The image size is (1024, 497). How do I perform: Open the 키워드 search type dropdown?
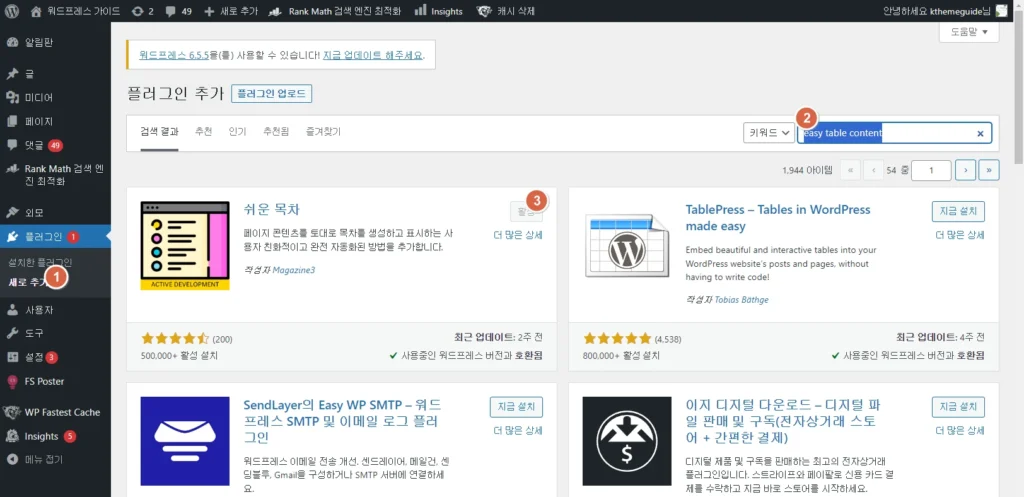(769, 133)
